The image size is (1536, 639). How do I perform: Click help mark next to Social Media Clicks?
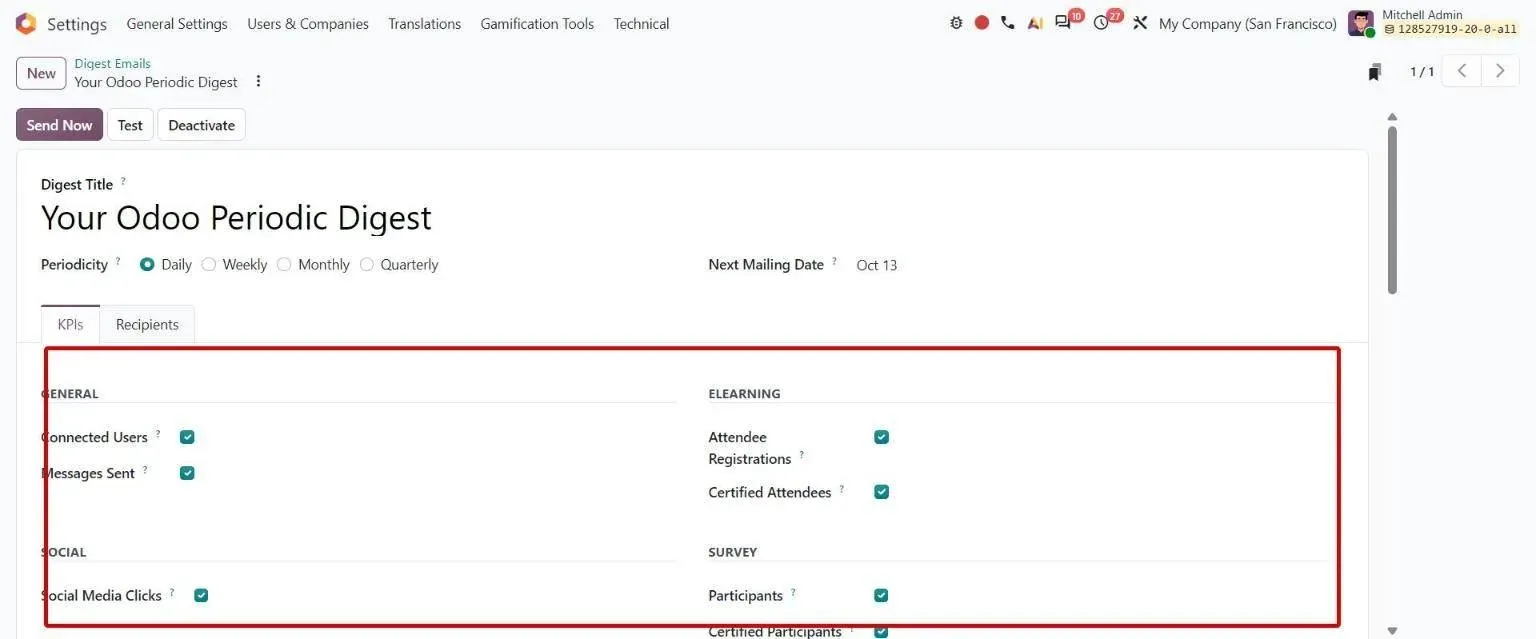(172, 592)
